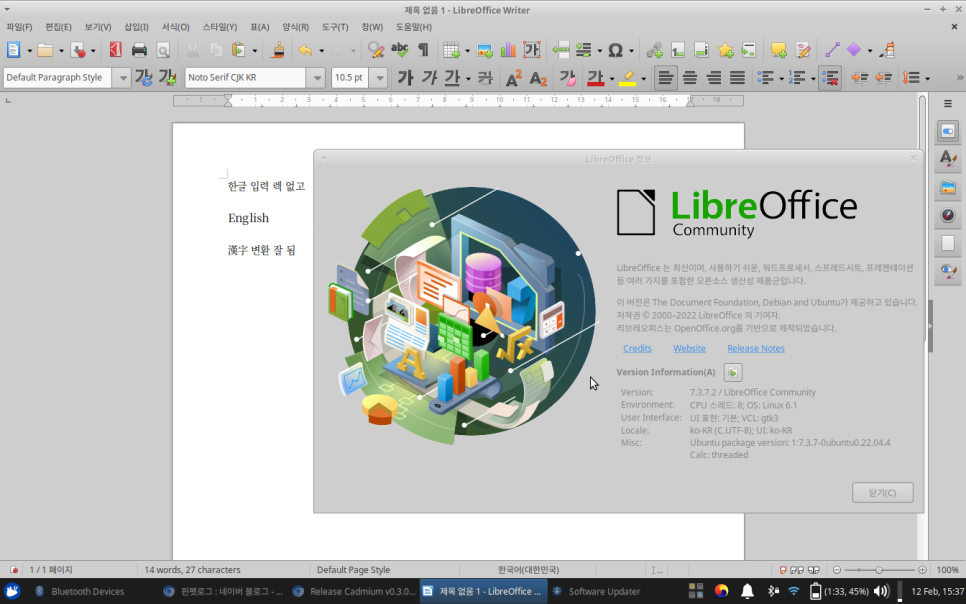966x604 pixels.
Task: Open the 편집(E) menu
Action: [58, 27]
